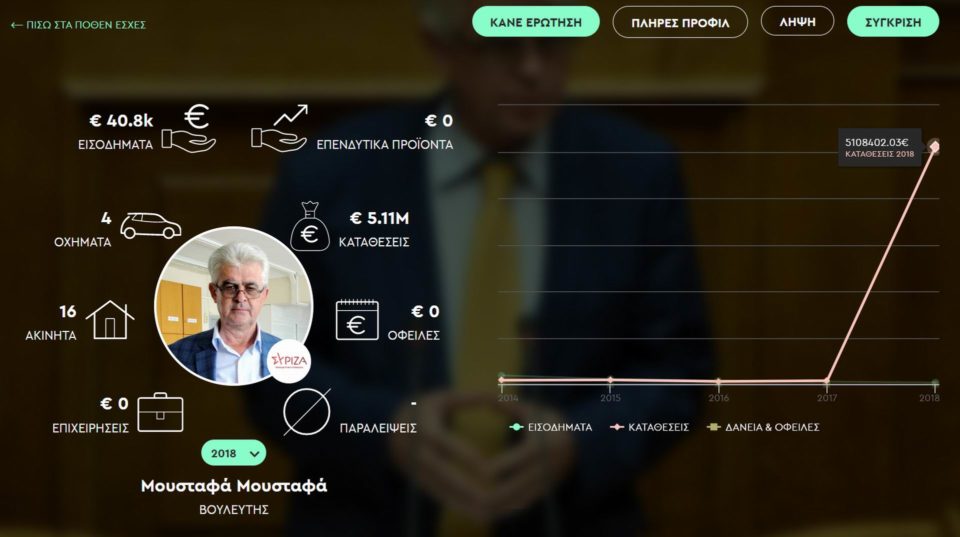The image size is (960, 537).
Task: Select the vehicles car icon
Action: point(151,225)
